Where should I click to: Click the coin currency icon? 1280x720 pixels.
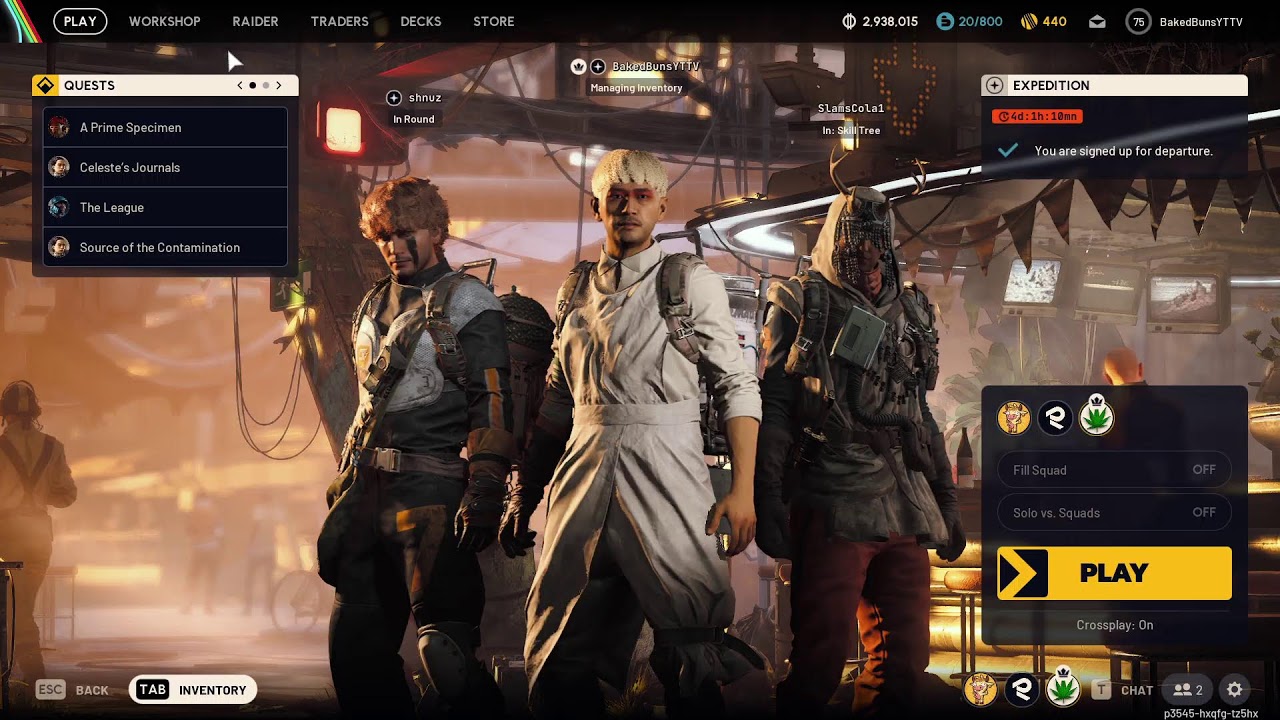click(x=850, y=21)
